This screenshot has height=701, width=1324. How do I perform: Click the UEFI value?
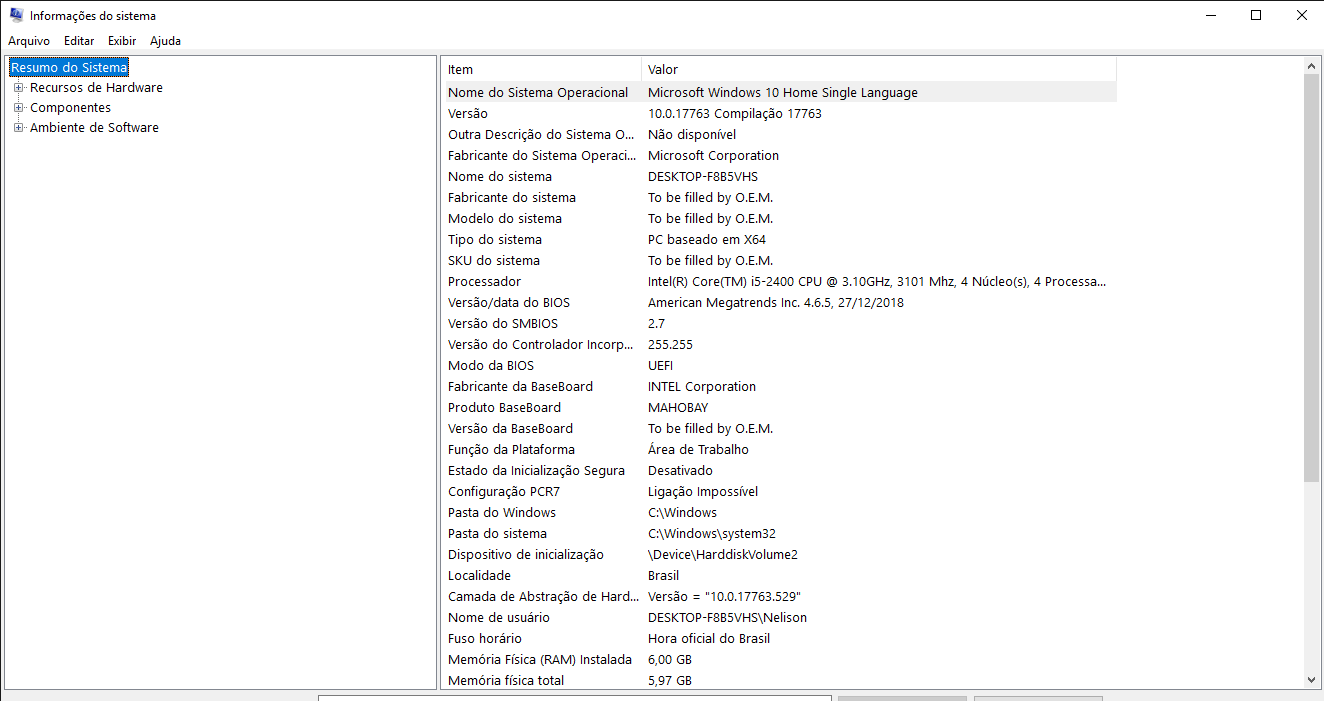pyautogui.click(x=660, y=365)
